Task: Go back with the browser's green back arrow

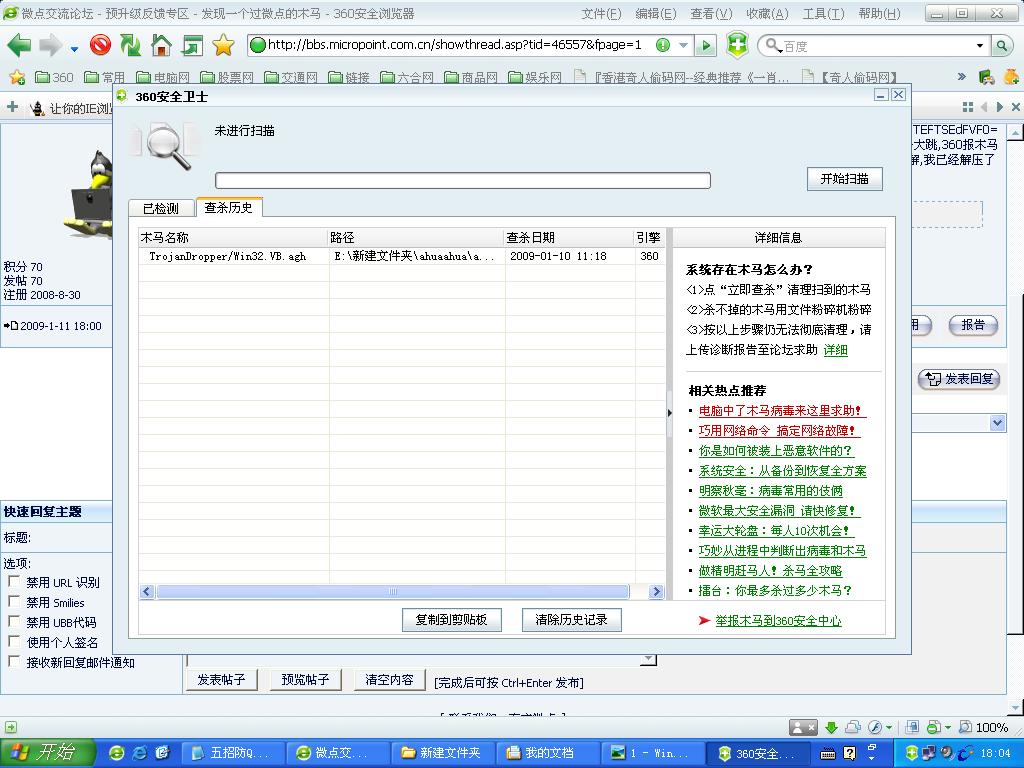Action: click(x=19, y=45)
